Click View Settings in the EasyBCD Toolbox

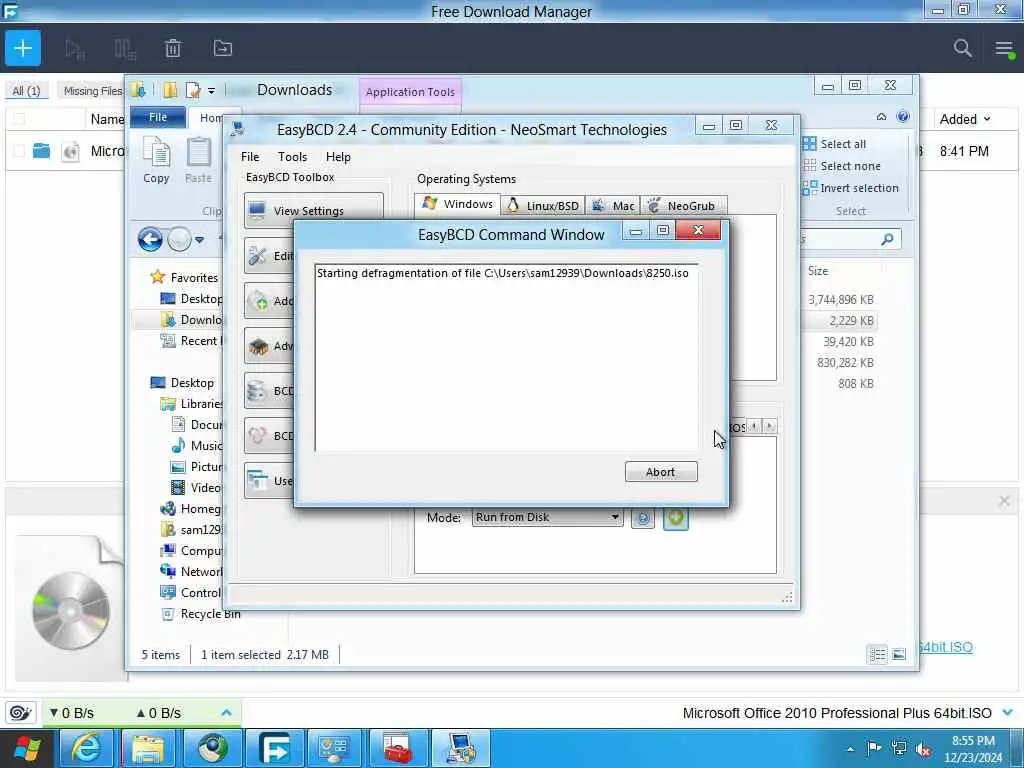313,210
